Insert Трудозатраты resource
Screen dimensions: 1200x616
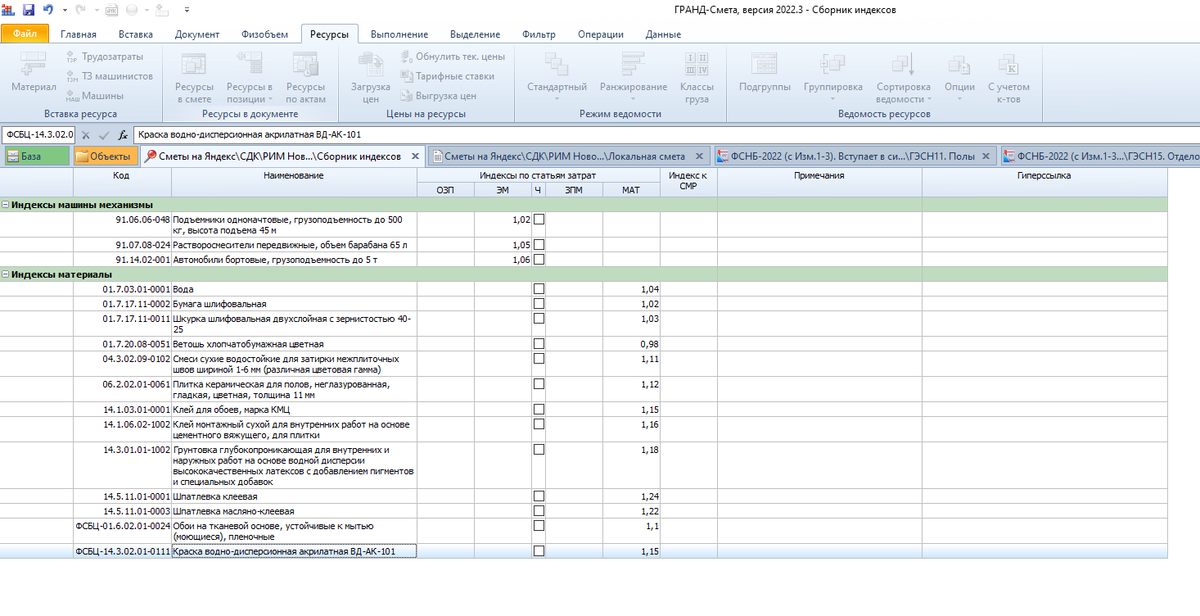click(104, 57)
